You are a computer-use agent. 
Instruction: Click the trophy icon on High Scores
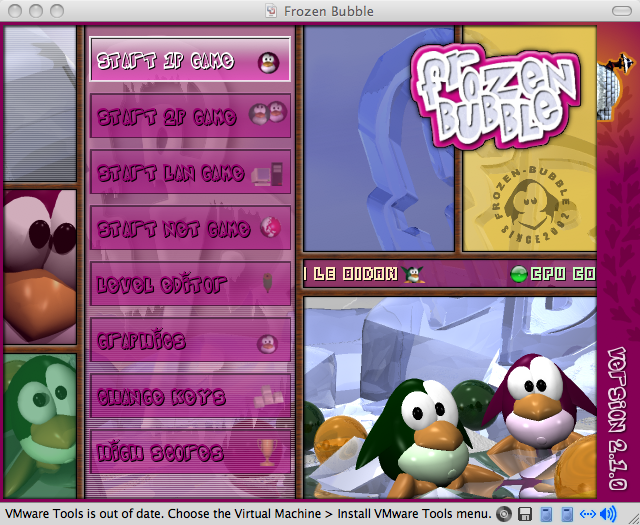tap(267, 452)
